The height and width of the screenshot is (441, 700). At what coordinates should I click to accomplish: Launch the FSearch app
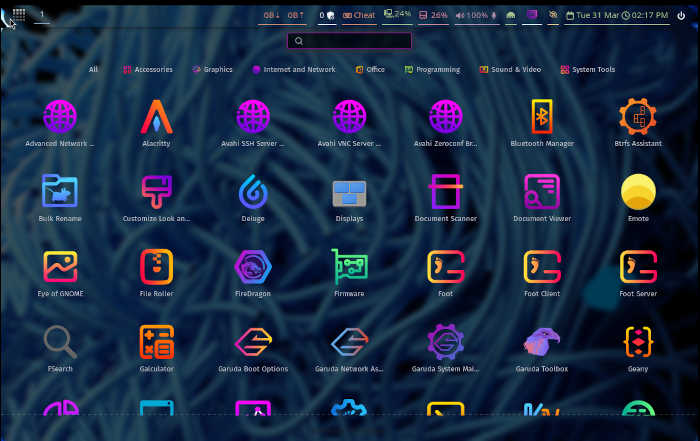click(x=60, y=343)
